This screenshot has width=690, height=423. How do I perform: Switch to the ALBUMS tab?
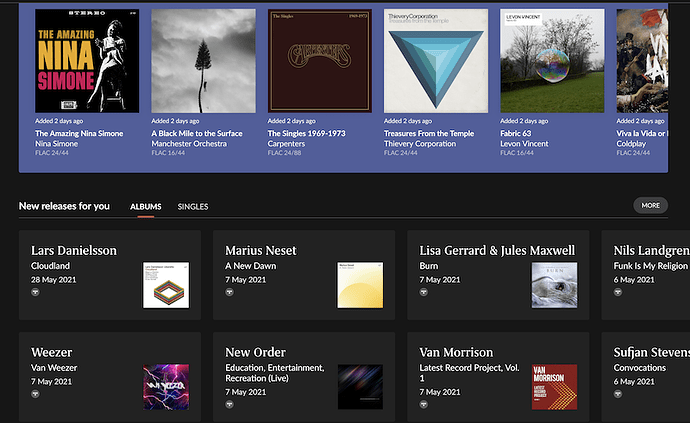click(146, 206)
